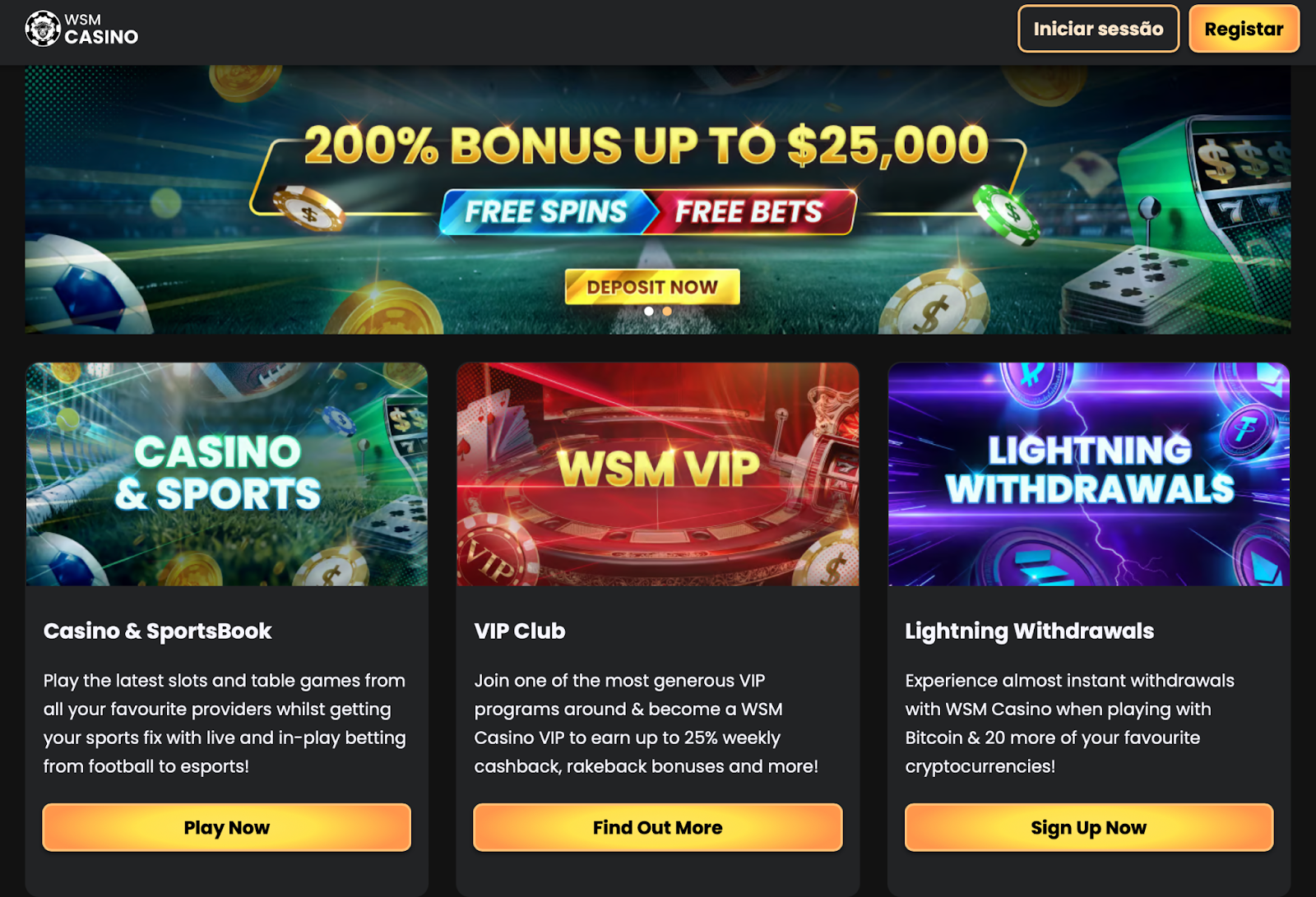Image resolution: width=1316 pixels, height=897 pixels.
Task: Open the Iniciar sessão login button
Action: point(1098,29)
